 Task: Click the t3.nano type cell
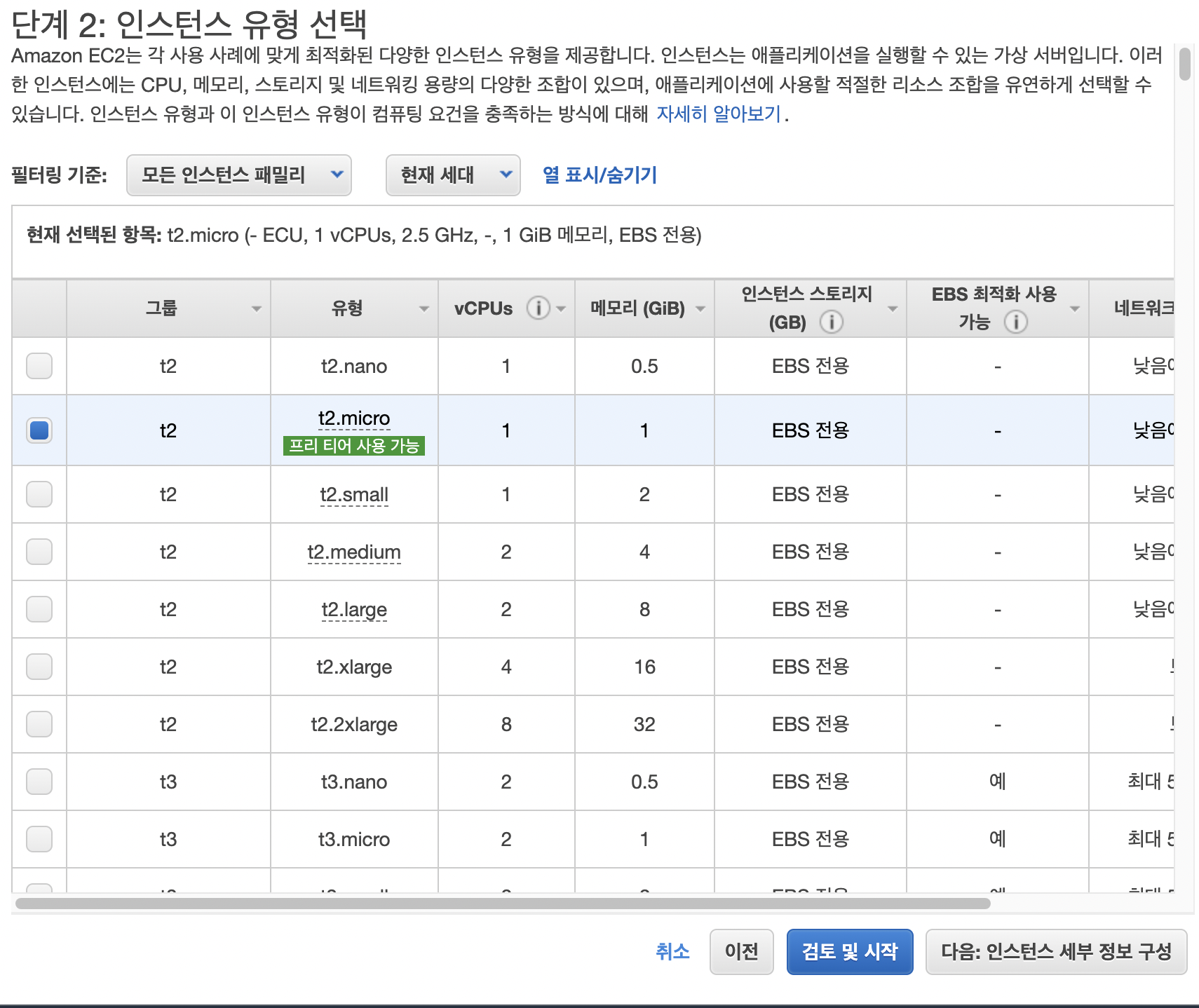click(x=354, y=782)
